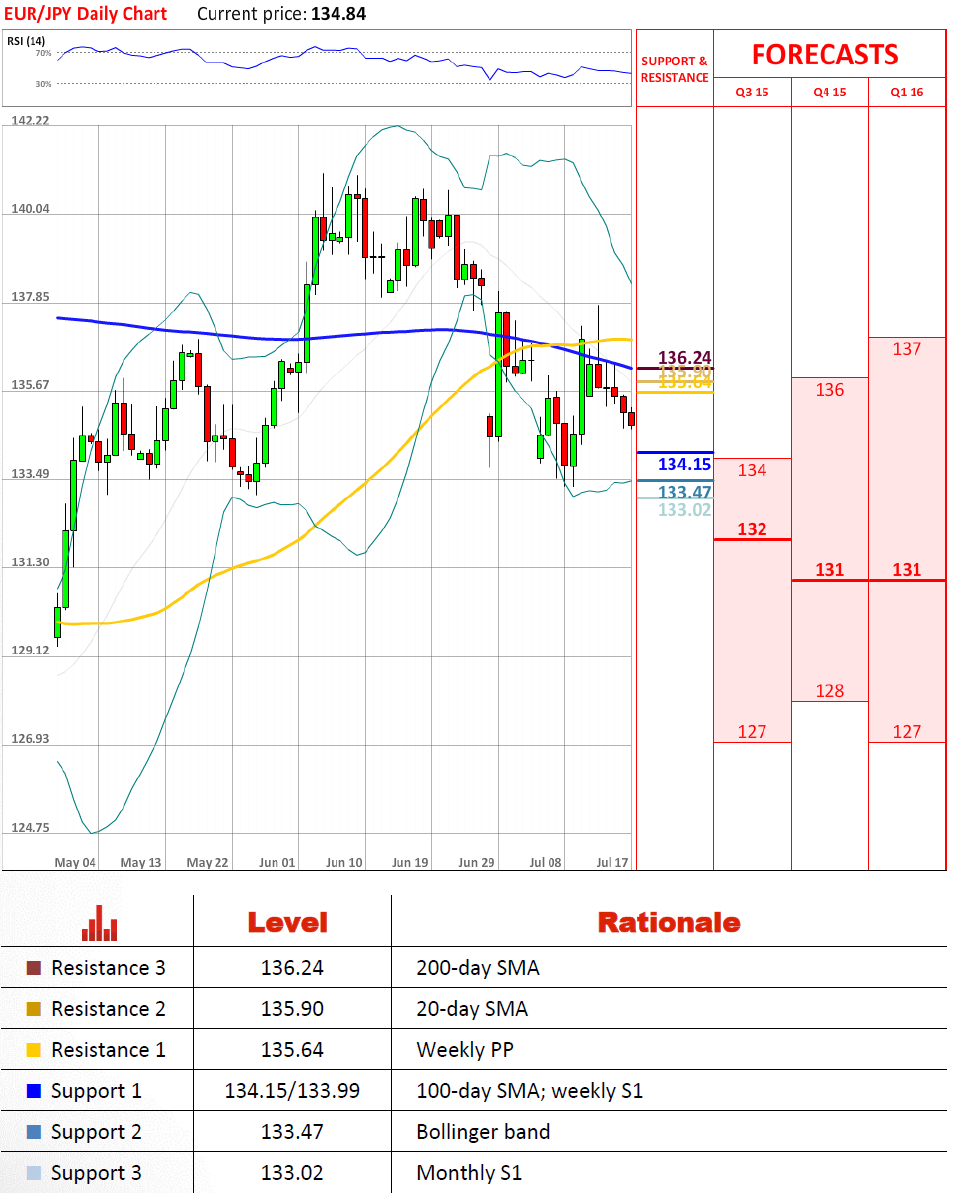The height and width of the screenshot is (1193, 956).
Task: Click the 133.47 support level label
Action: 684,492
